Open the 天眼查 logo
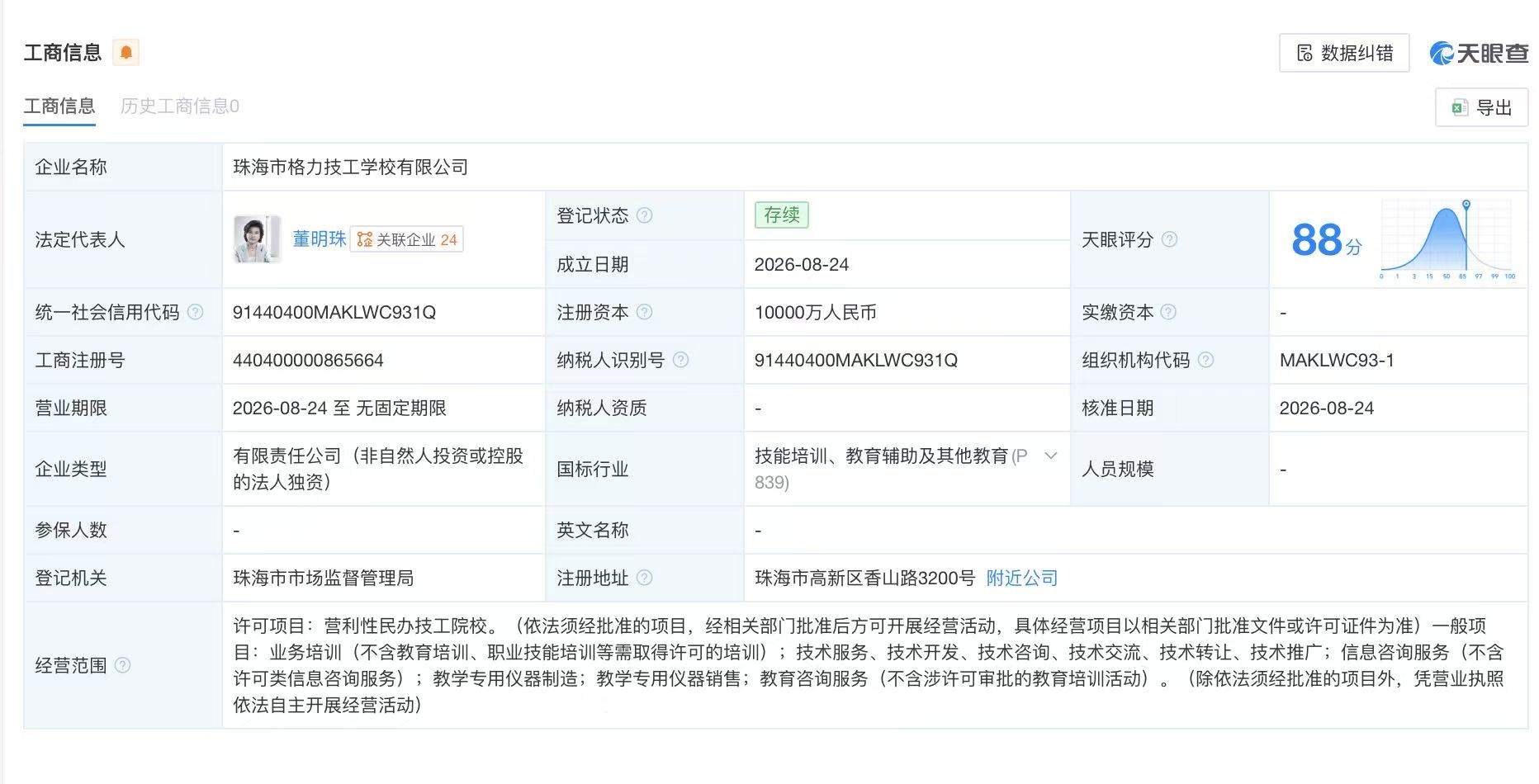The height and width of the screenshot is (784, 1539). point(1479,53)
